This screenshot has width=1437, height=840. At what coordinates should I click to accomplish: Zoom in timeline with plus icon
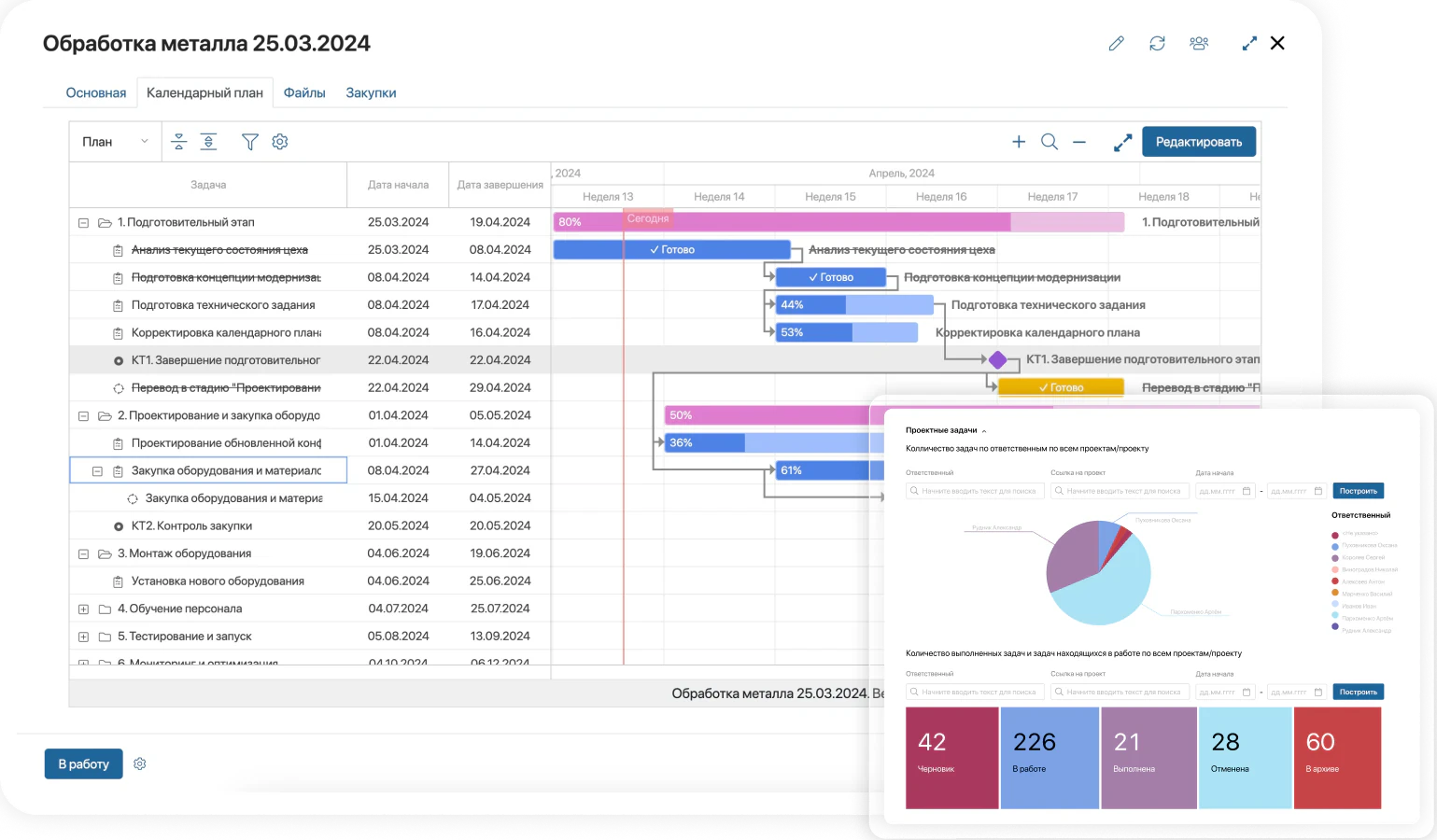(1019, 142)
